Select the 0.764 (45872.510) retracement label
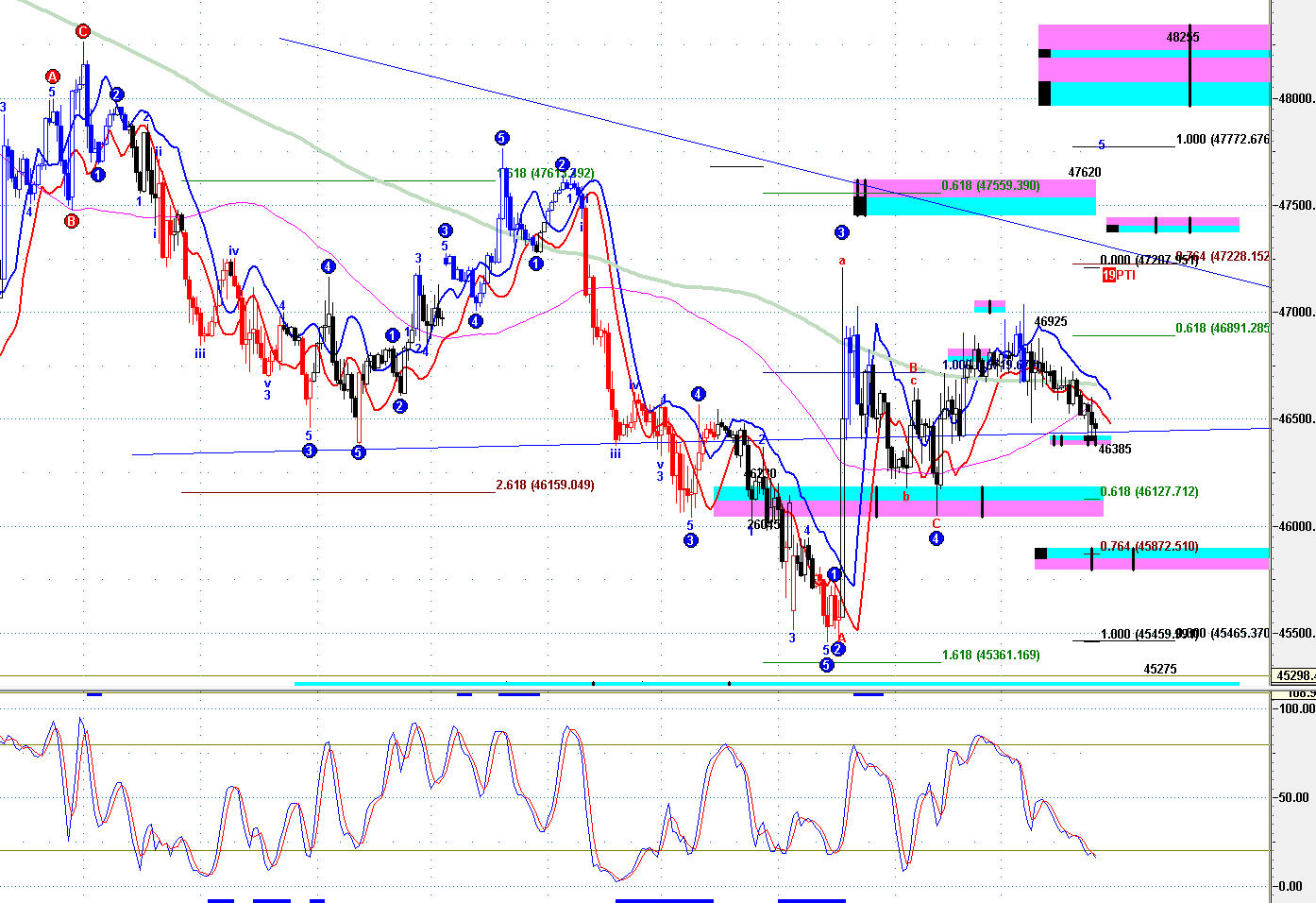 (1149, 547)
